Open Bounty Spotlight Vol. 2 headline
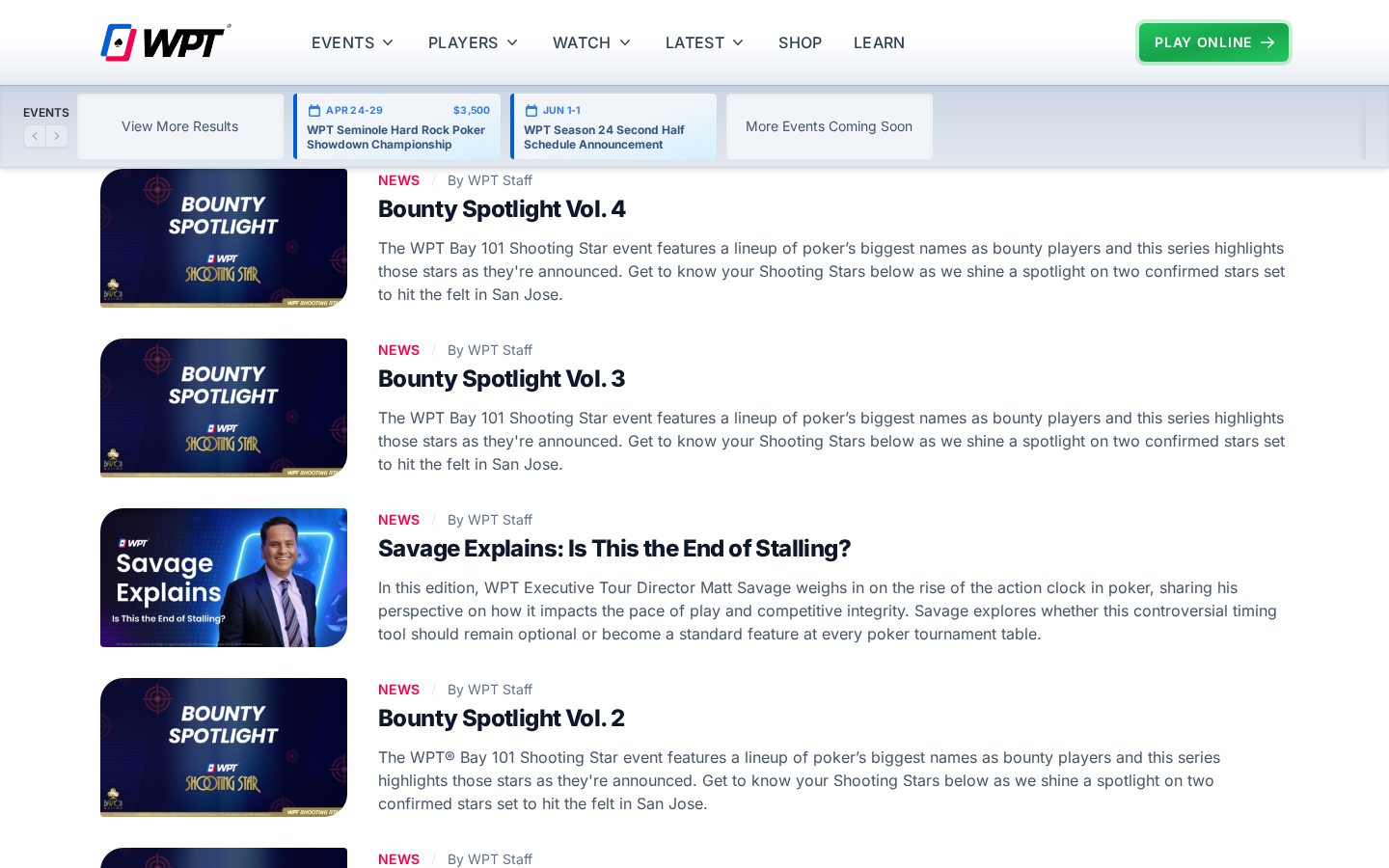This screenshot has height=868, width=1389. click(x=502, y=719)
